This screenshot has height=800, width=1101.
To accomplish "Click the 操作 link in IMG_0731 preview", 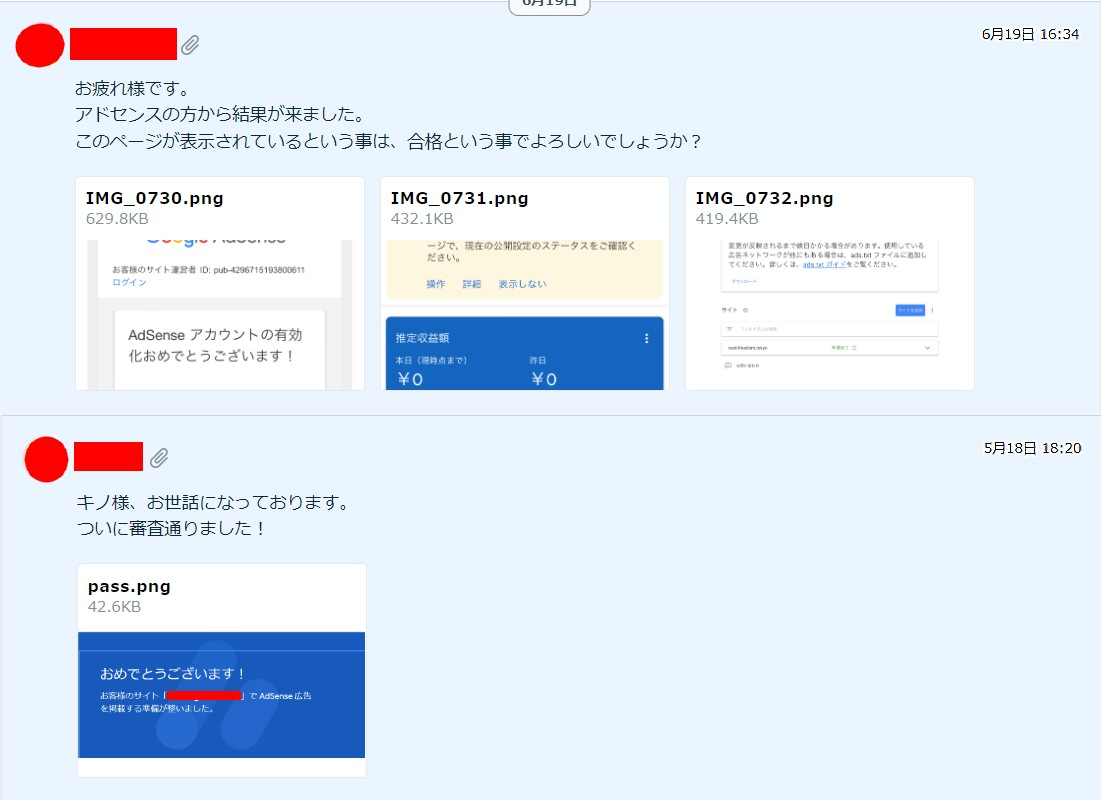I will [435, 284].
